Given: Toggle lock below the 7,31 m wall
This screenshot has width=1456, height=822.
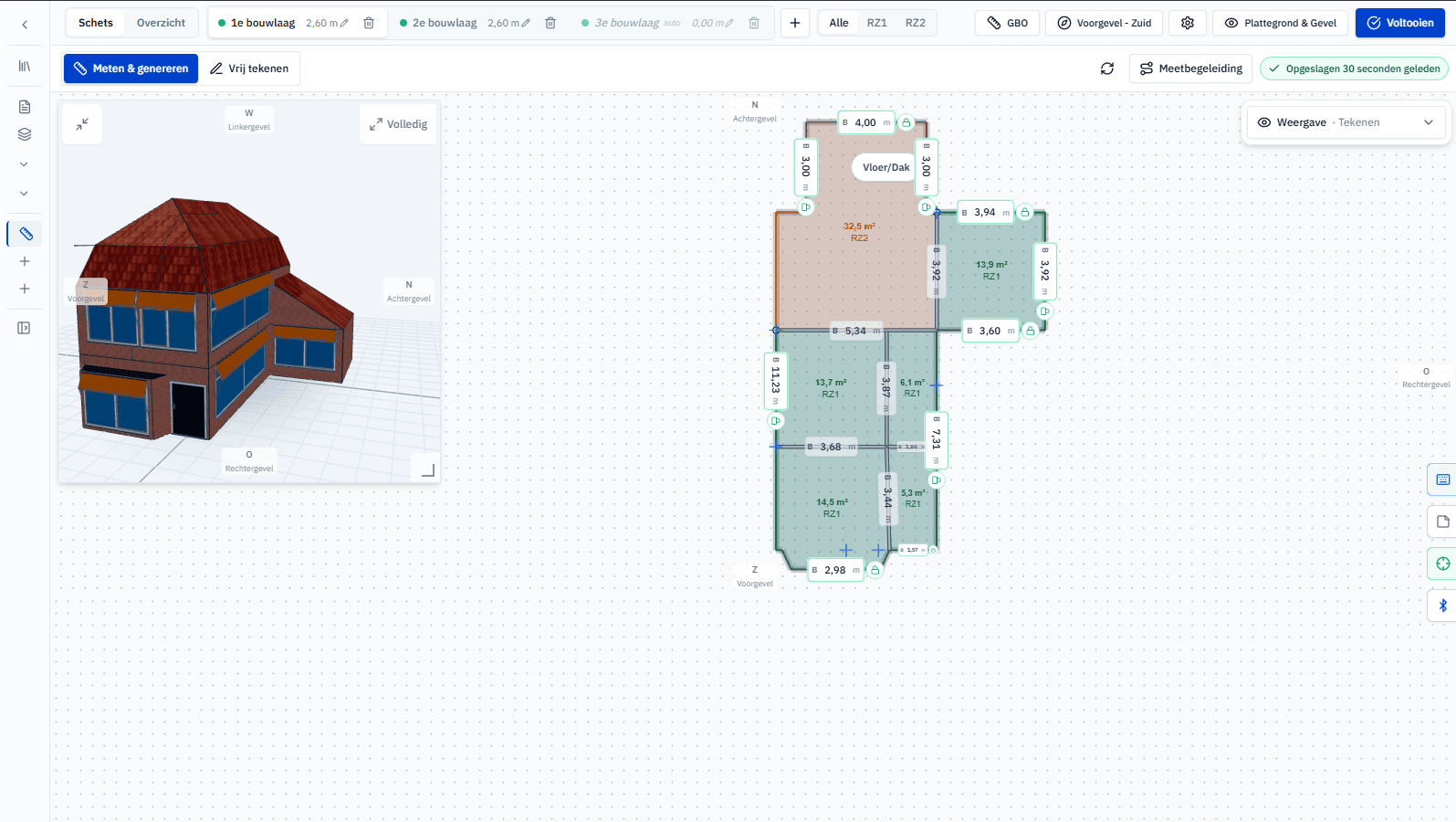Looking at the screenshot, I should point(936,480).
